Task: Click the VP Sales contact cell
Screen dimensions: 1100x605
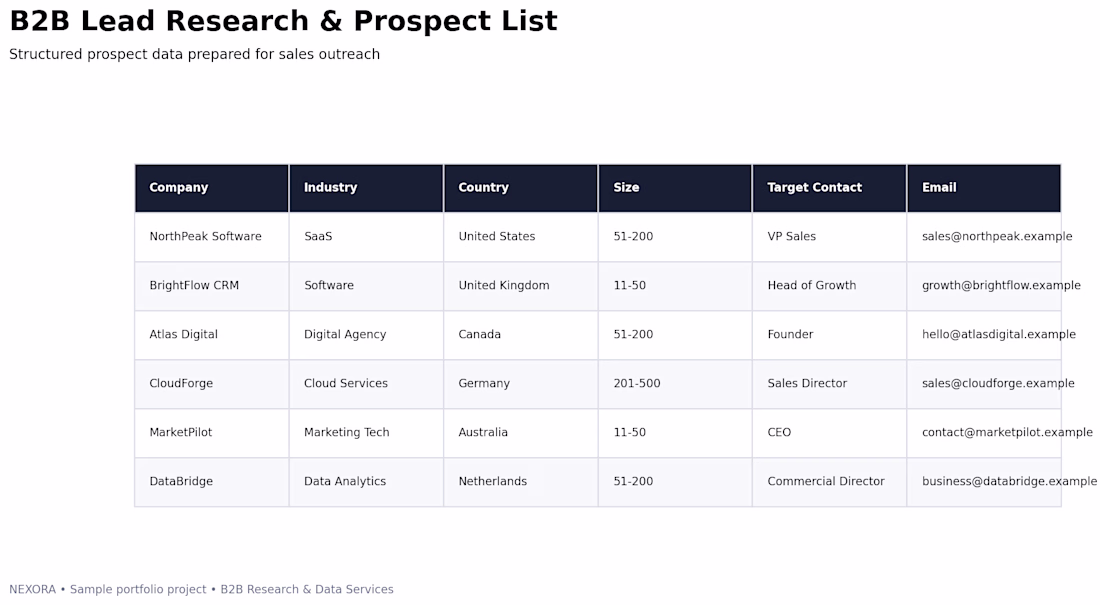Action: (x=829, y=237)
